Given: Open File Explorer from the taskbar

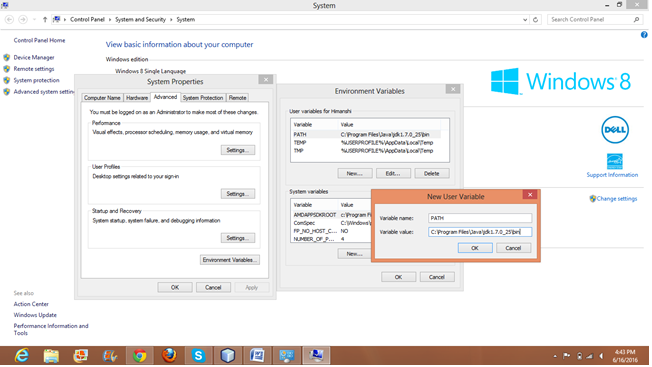Looking at the screenshot, I should click(x=51, y=356).
